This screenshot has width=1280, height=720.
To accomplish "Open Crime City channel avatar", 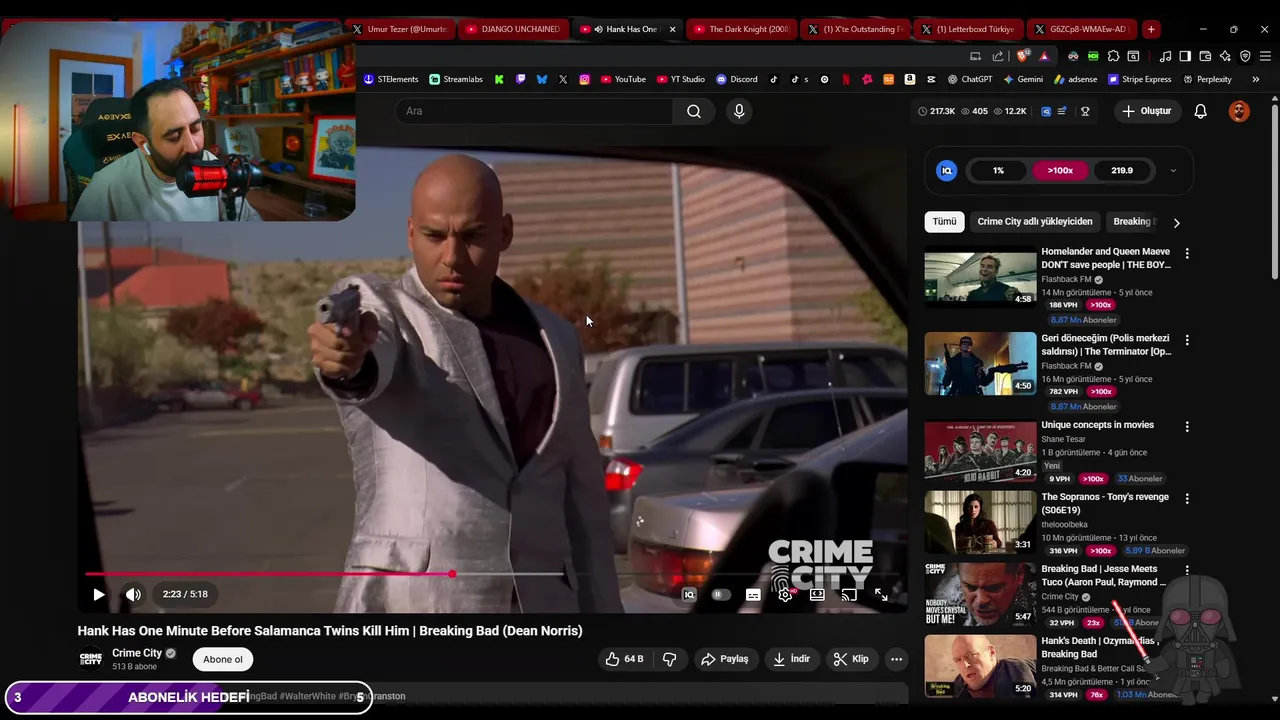I will click(91, 659).
